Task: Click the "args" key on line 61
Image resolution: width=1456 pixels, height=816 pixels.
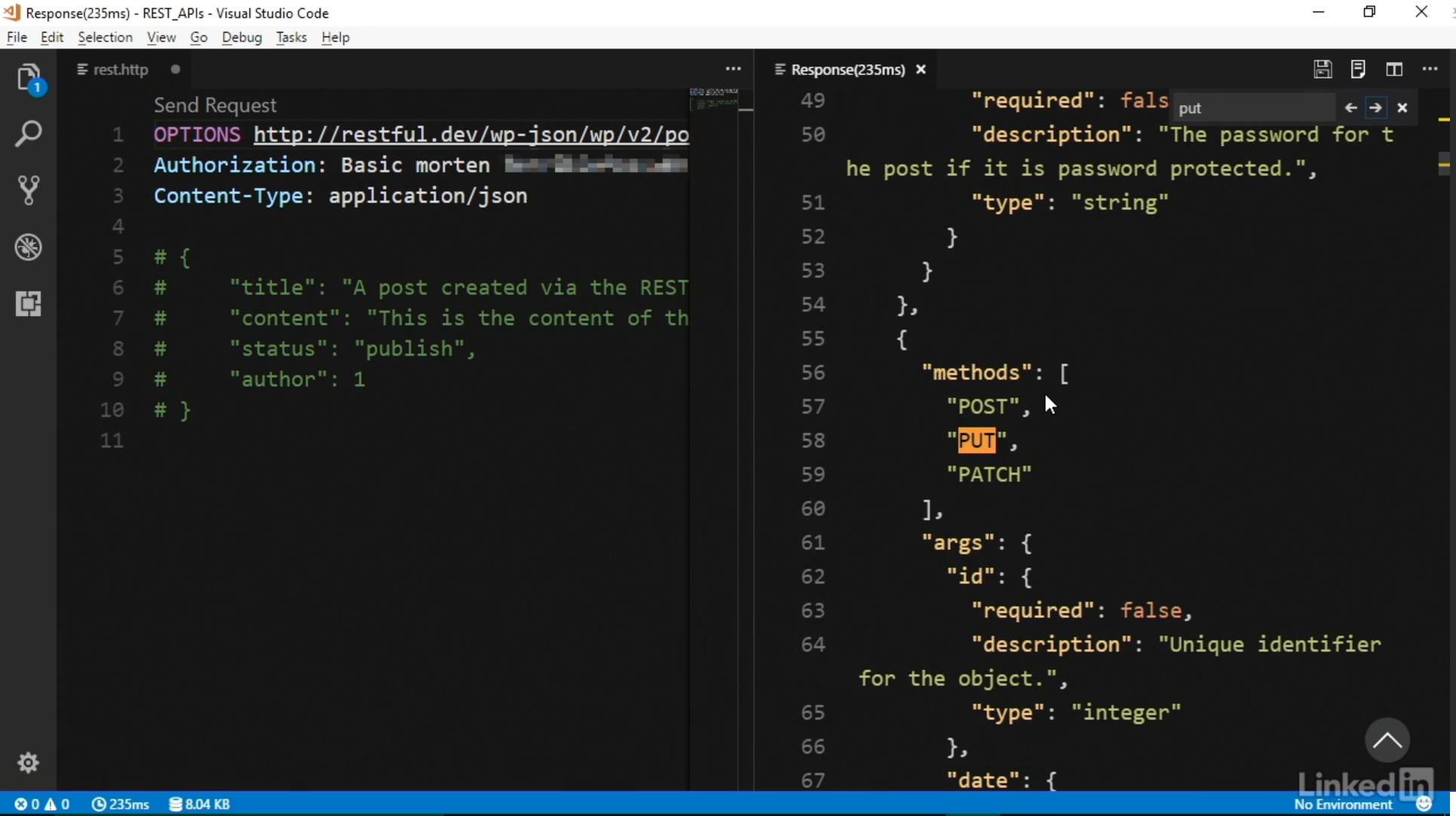Action: coord(958,542)
